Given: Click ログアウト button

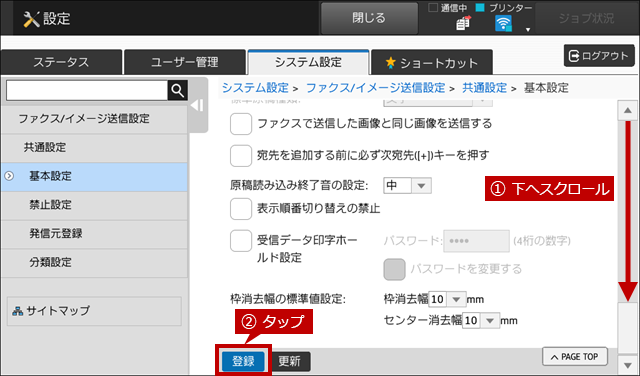Looking at the screenshot, I should [x=599, y=56].
